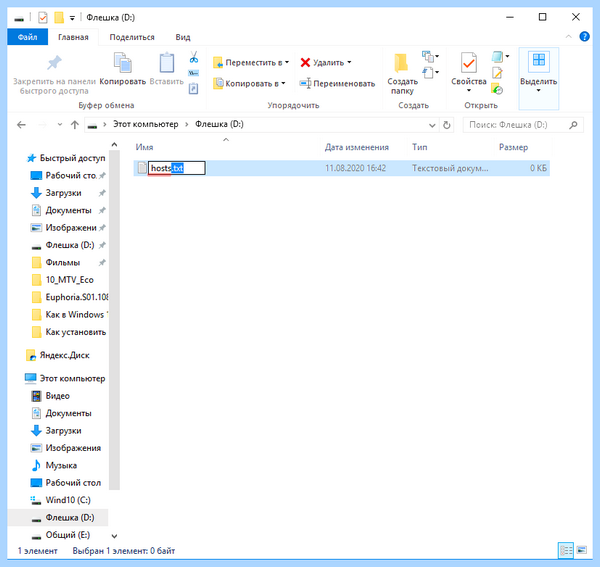Click the hosts.txt rename text box
The width and height of the screenshot is (600, 567).
[177, 168]
